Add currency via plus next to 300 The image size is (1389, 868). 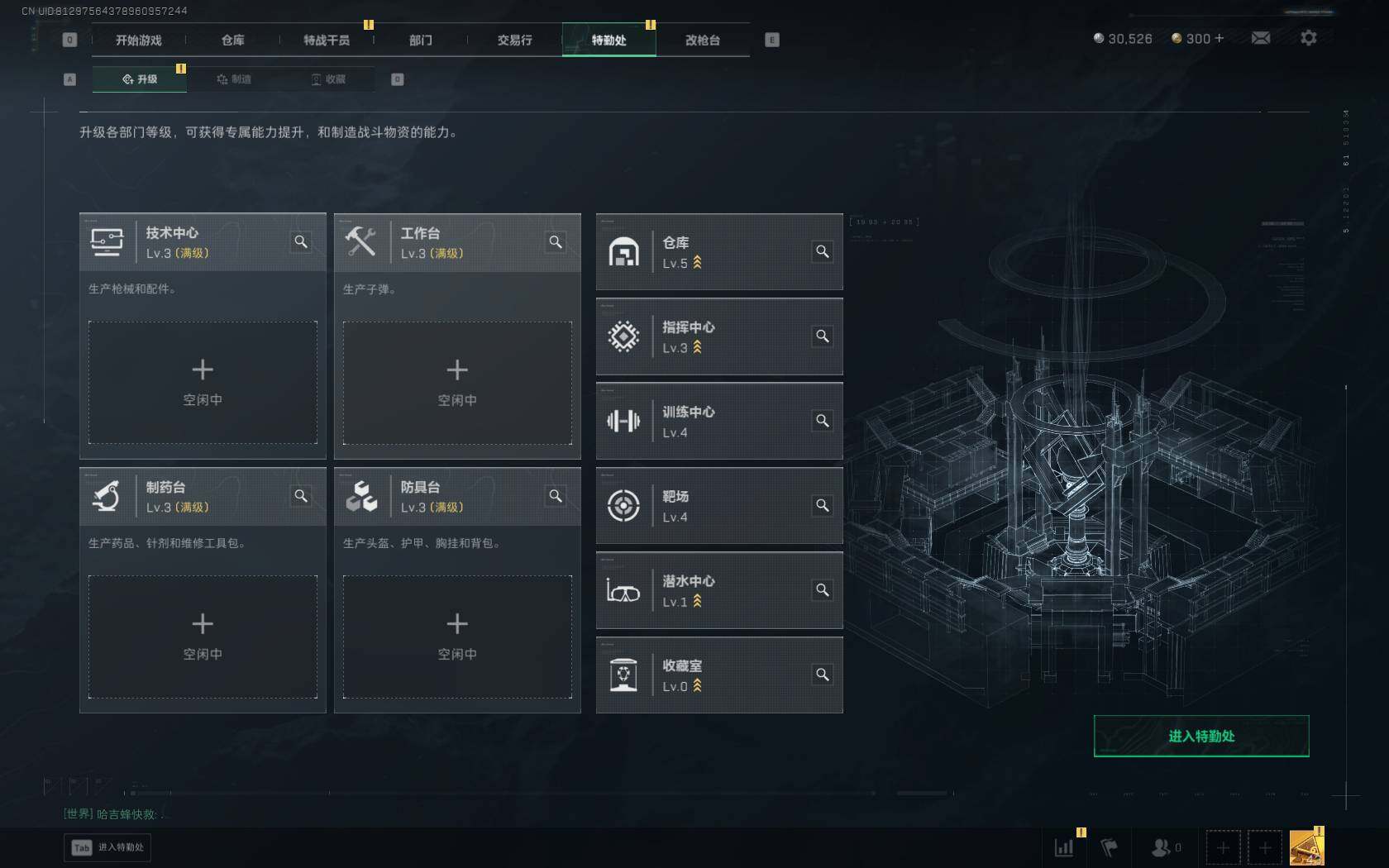tap(1219, 38)
